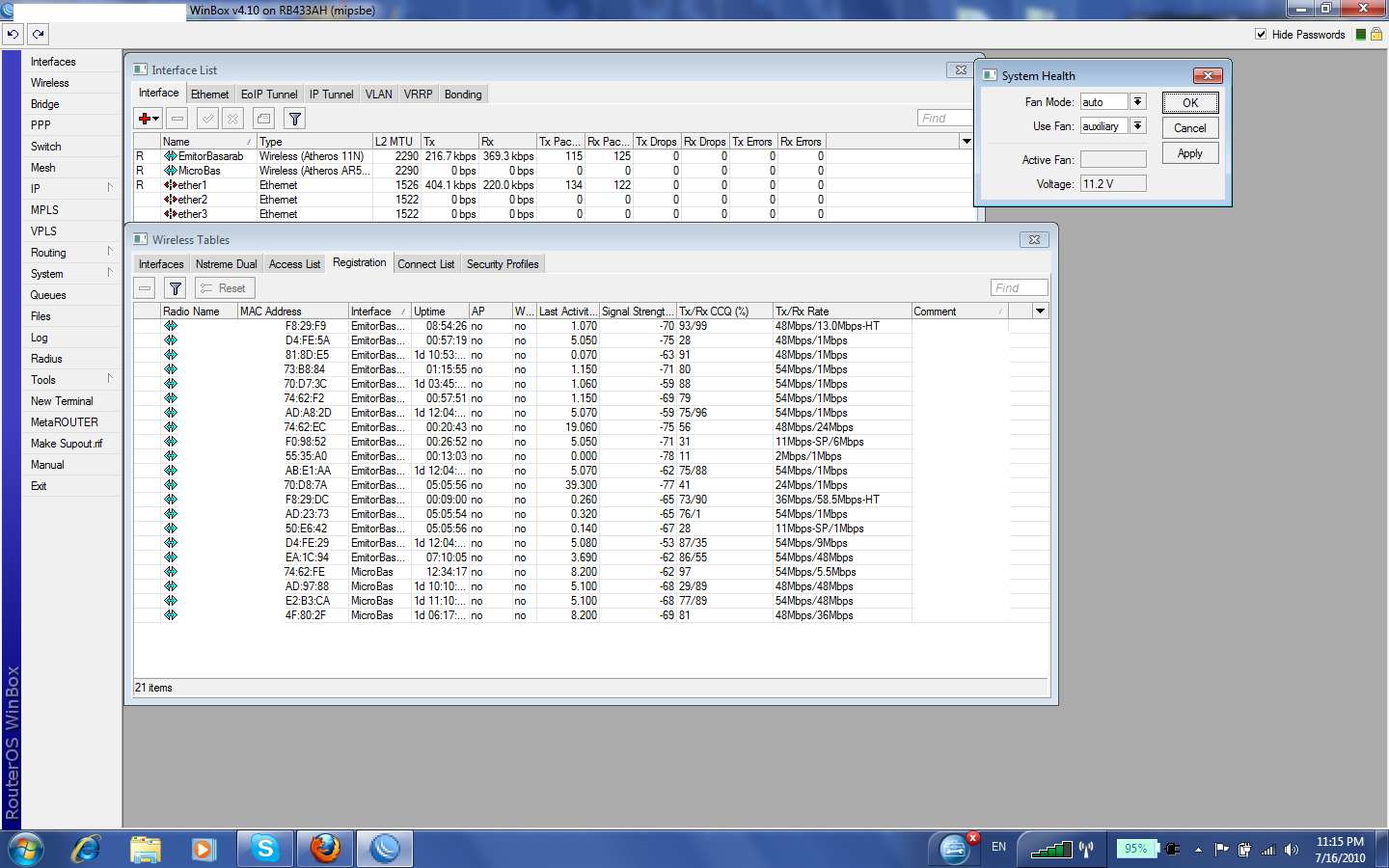Click the Find field in Wireless Tables
Screen dimensions: 1389x868
point(1019,287)
